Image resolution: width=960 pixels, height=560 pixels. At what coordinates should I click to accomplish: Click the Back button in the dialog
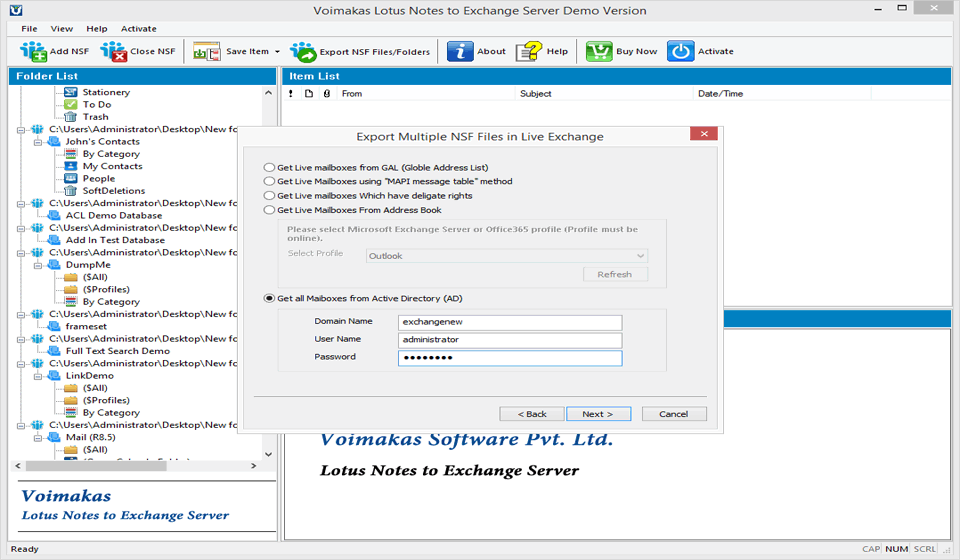(x=531, y=414)
